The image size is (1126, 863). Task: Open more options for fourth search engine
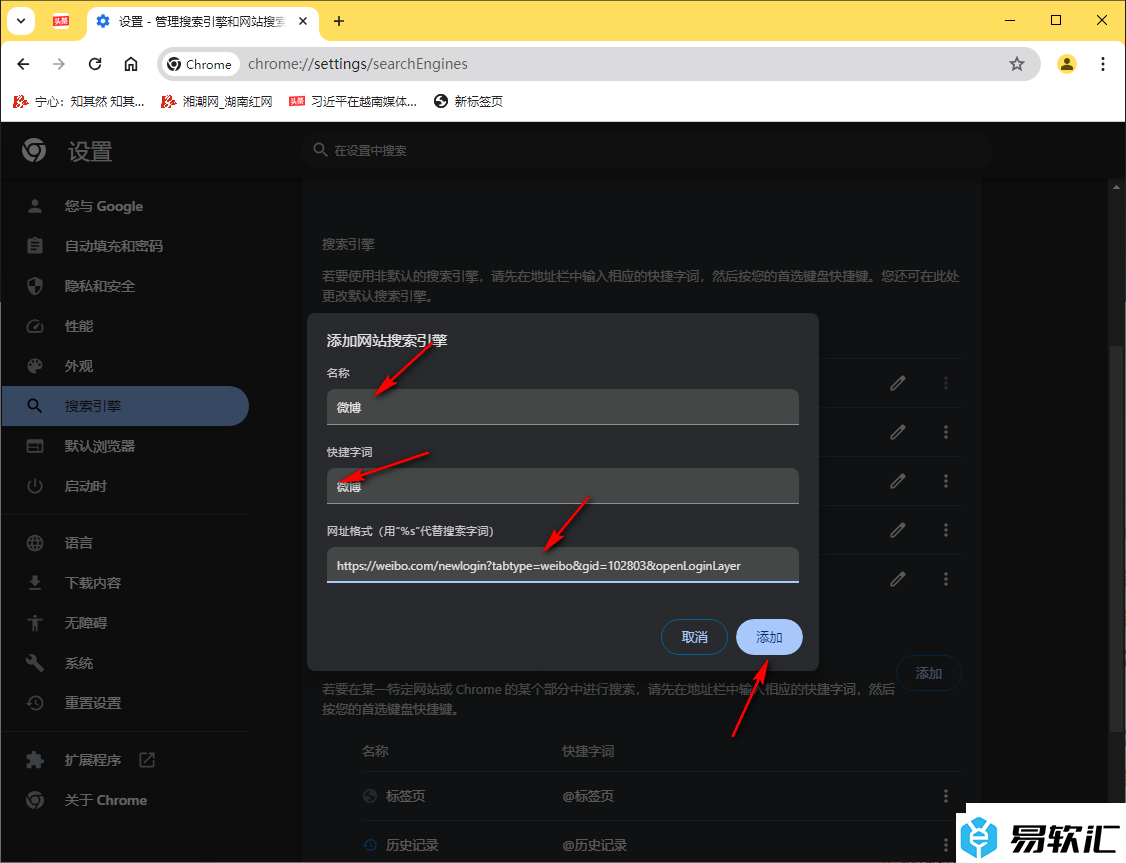(946, 530)
